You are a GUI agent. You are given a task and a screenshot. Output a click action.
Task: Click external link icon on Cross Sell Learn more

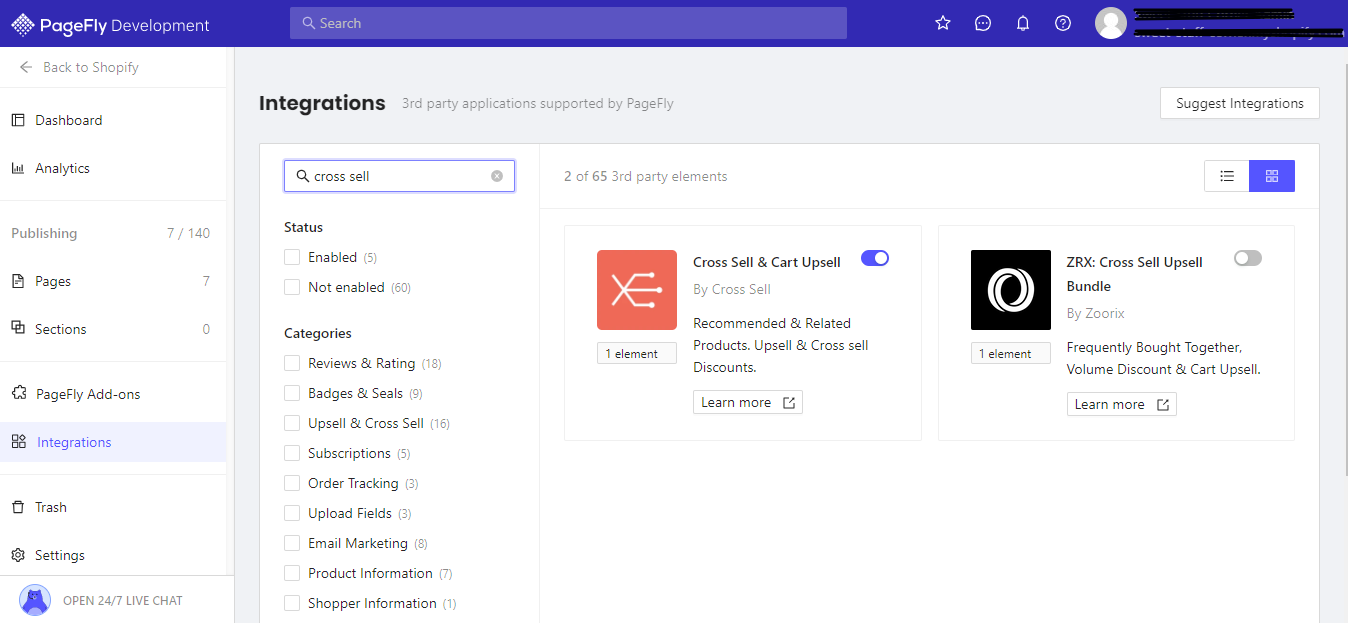[x=789, y=402]
